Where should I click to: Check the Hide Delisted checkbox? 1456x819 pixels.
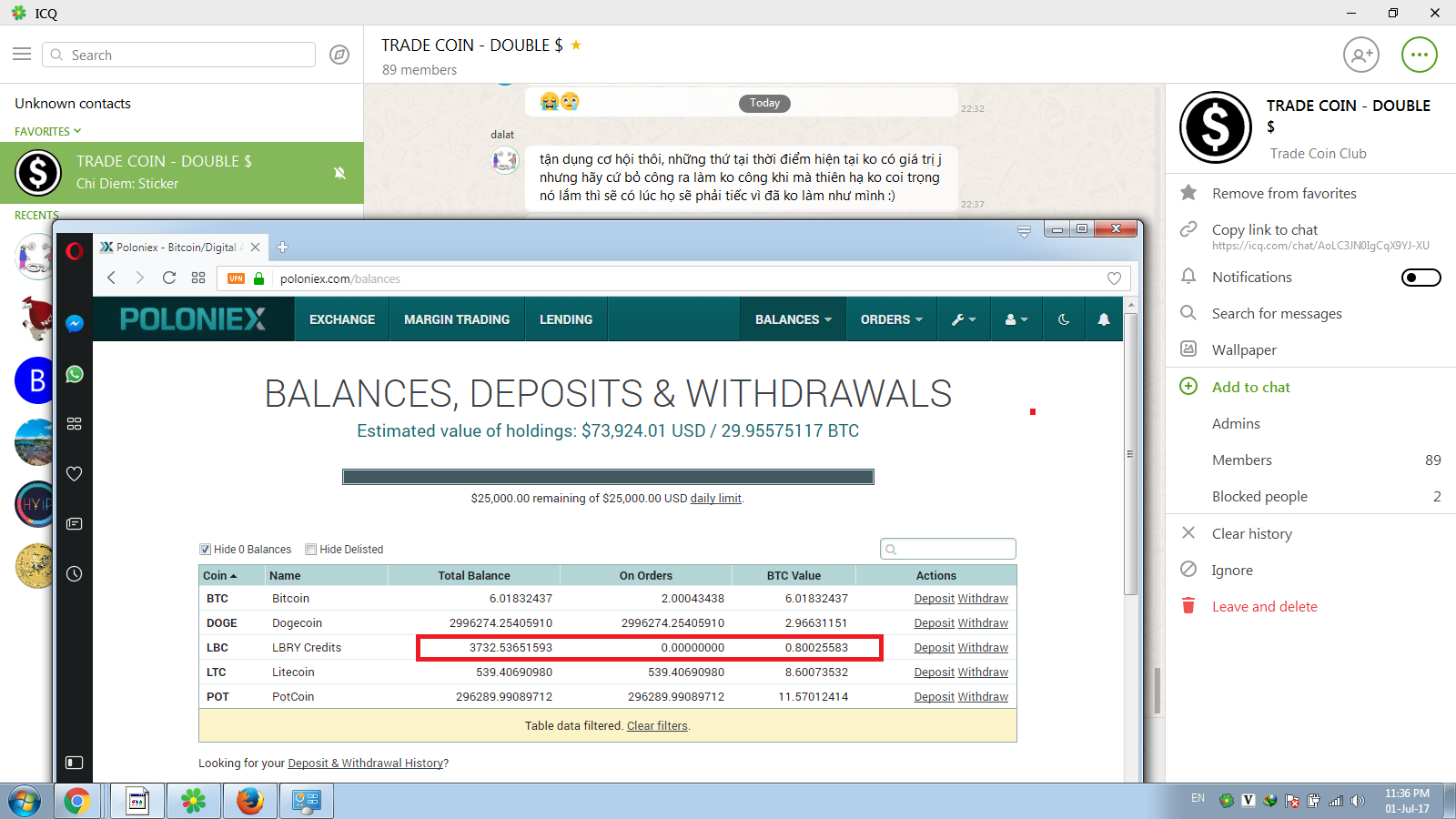[311, 549]
